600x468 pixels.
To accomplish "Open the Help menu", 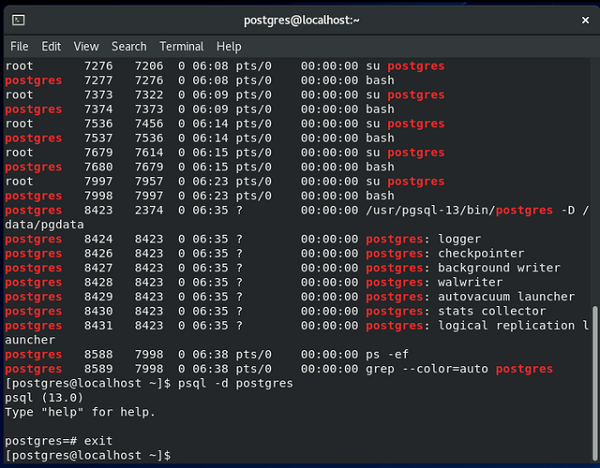I will [229, 47].
